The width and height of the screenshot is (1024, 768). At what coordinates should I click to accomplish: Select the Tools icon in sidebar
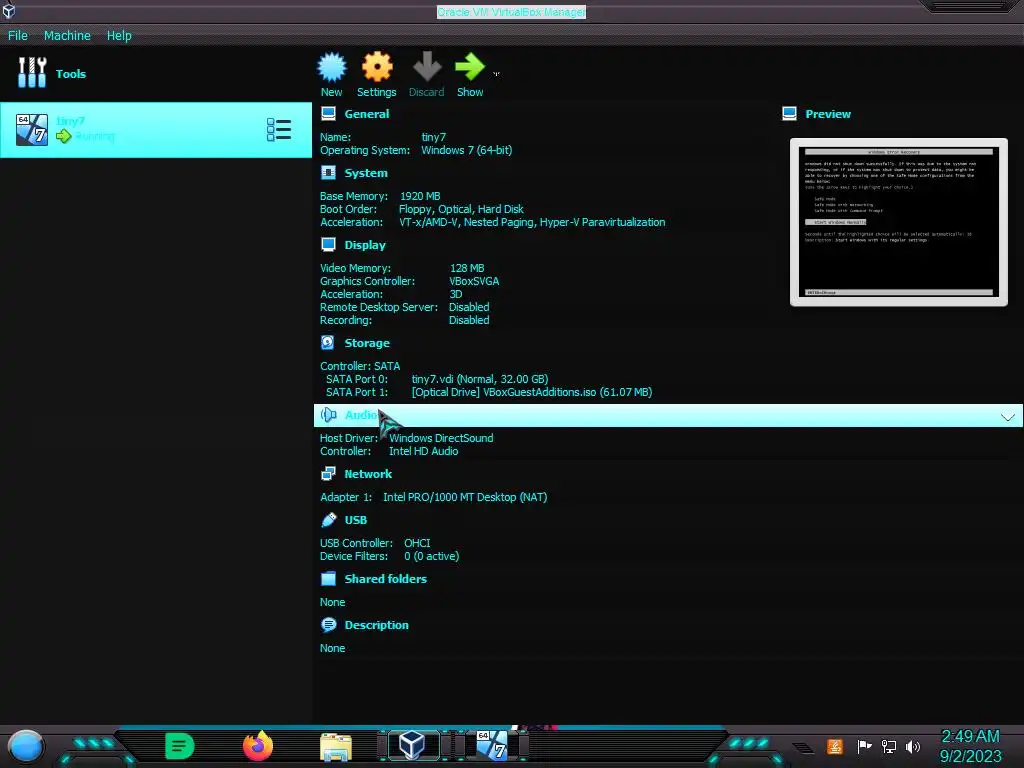32,72
